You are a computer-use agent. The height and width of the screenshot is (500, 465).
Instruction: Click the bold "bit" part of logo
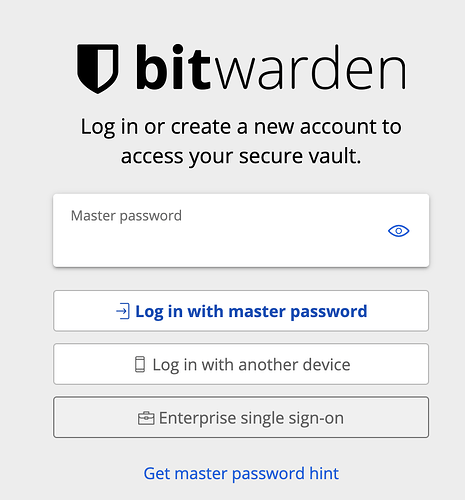[x=173, y=67]
